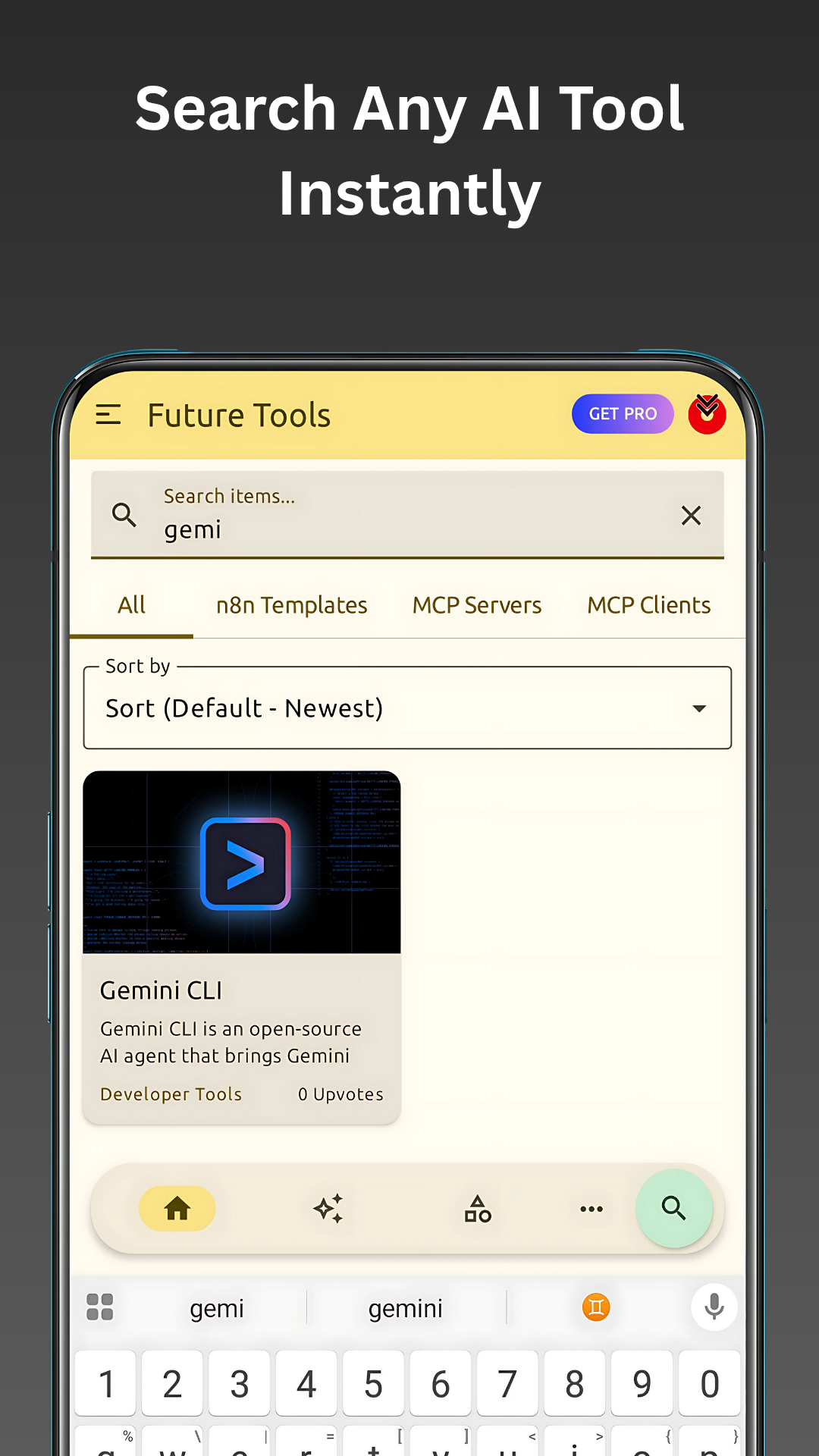Viewport: 819px width, 1456px height.
Task: Tap the categories shapes icon
Action: 478,1208
